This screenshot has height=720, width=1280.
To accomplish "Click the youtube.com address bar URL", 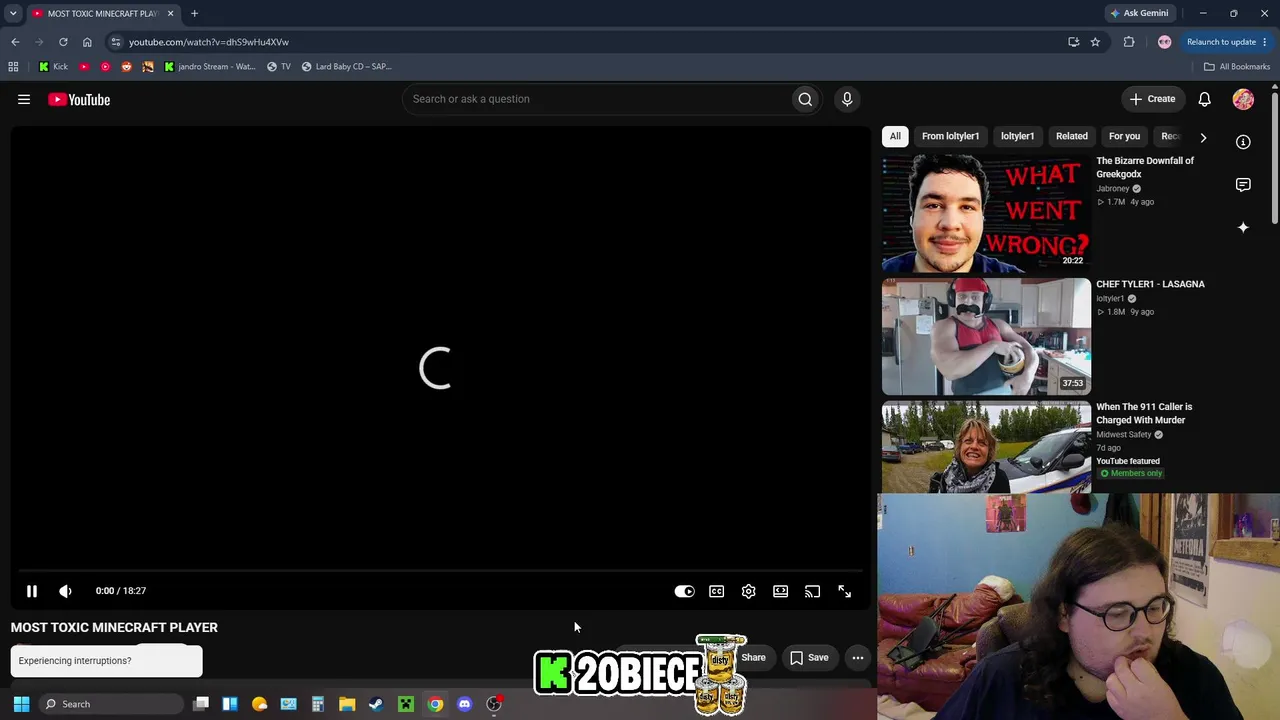I will click(x=209, y=42).
